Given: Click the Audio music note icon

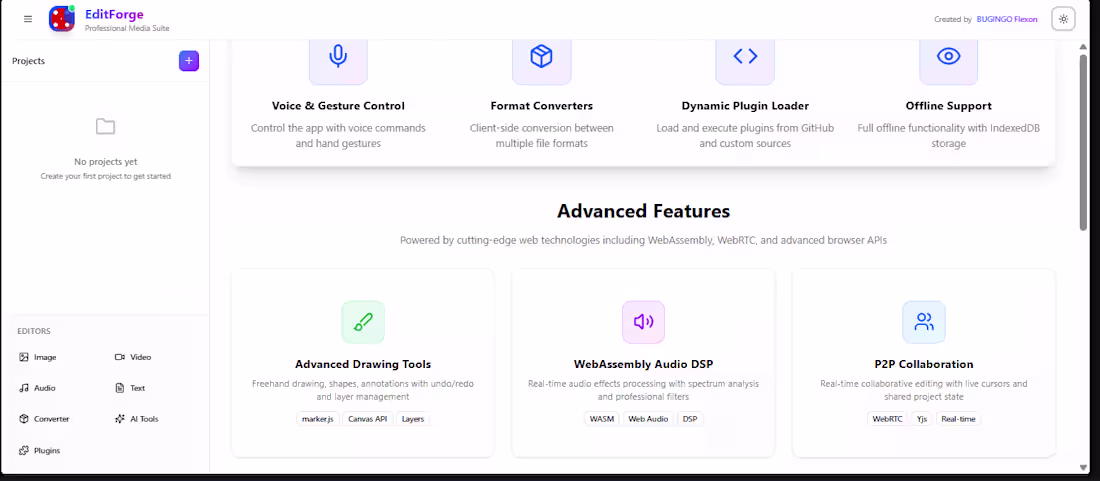Looking at the screenshot, I should pyautogui.click(x=24, y=388).
